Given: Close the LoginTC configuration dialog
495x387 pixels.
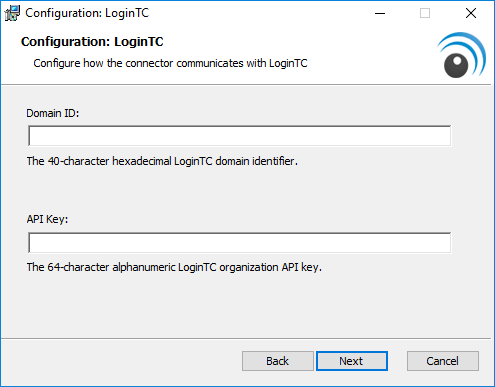Looking at the screenshot, I should coord(471,13).
